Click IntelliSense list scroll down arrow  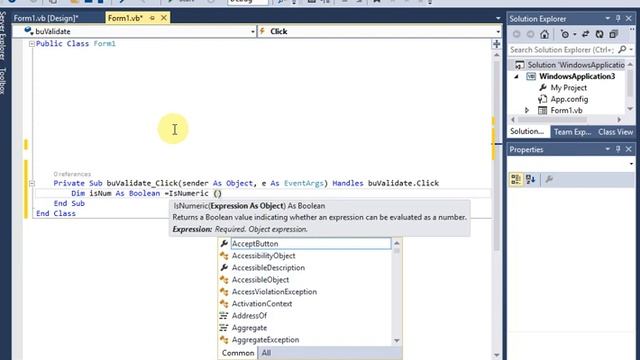tap(396, 340)
